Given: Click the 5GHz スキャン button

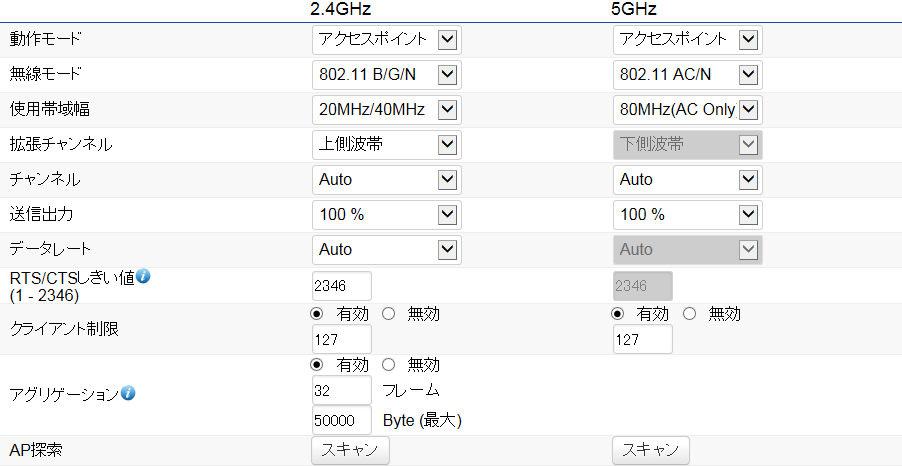Looking at the screenshot, I should (651, 450).
